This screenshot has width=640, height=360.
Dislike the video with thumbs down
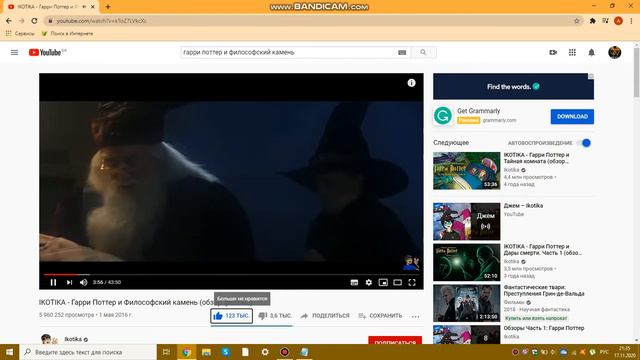(275, 316)
